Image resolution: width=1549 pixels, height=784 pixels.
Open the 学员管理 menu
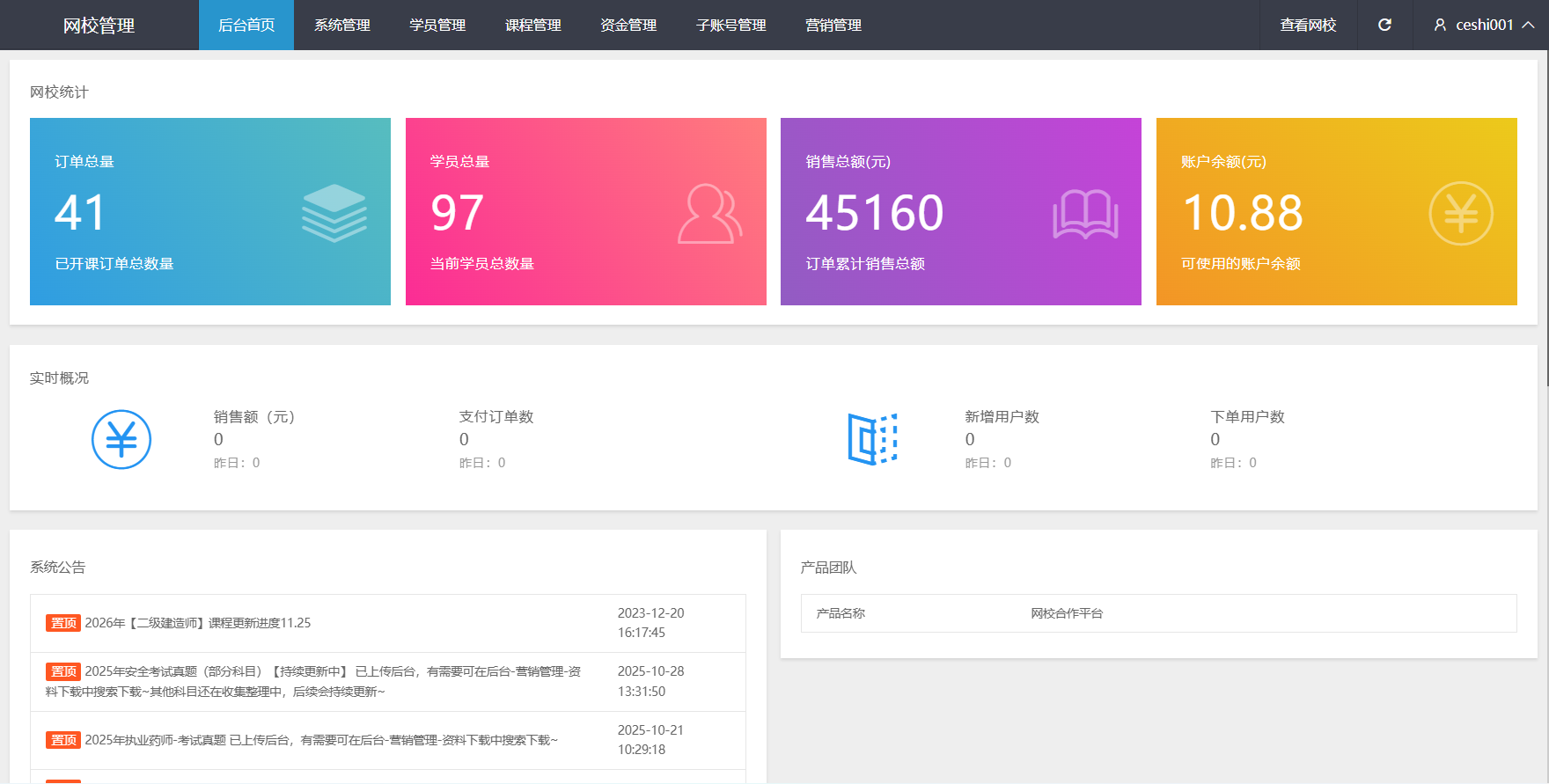[437, 25]
